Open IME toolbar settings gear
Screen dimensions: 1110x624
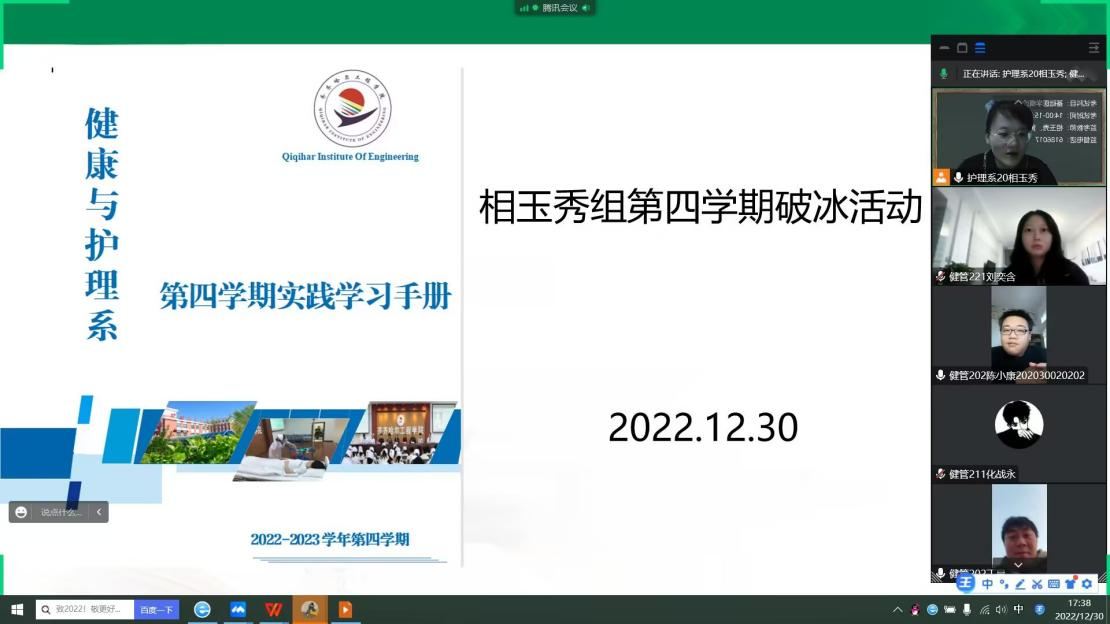click(1087, 584)
